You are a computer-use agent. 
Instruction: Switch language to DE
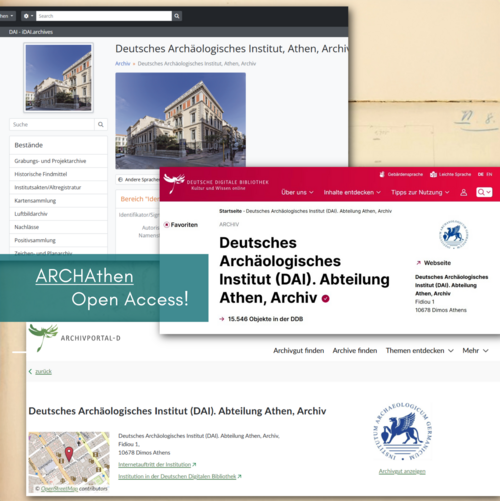(480, 174)
